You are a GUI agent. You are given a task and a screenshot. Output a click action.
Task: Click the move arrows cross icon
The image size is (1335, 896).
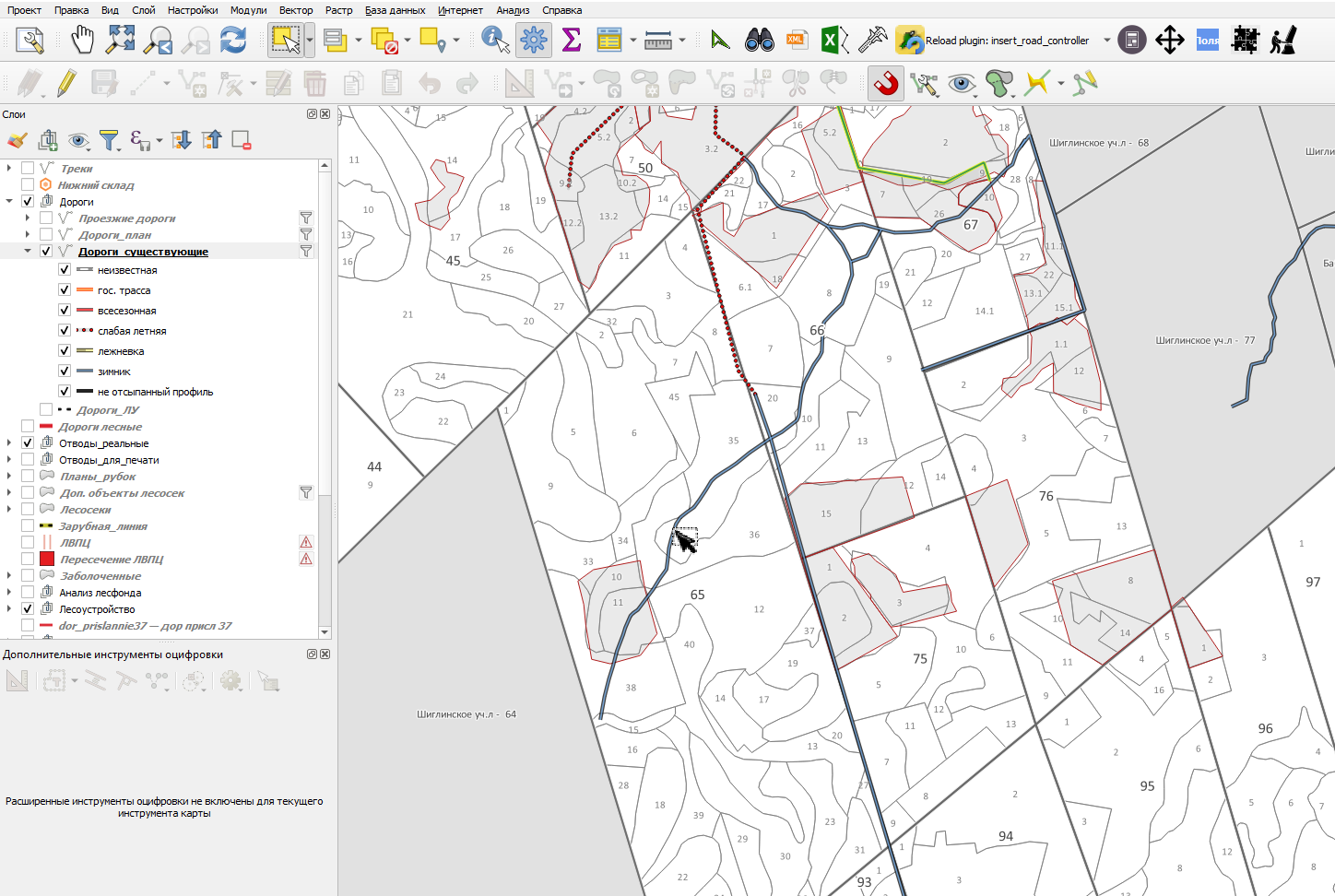(1170, 40)
